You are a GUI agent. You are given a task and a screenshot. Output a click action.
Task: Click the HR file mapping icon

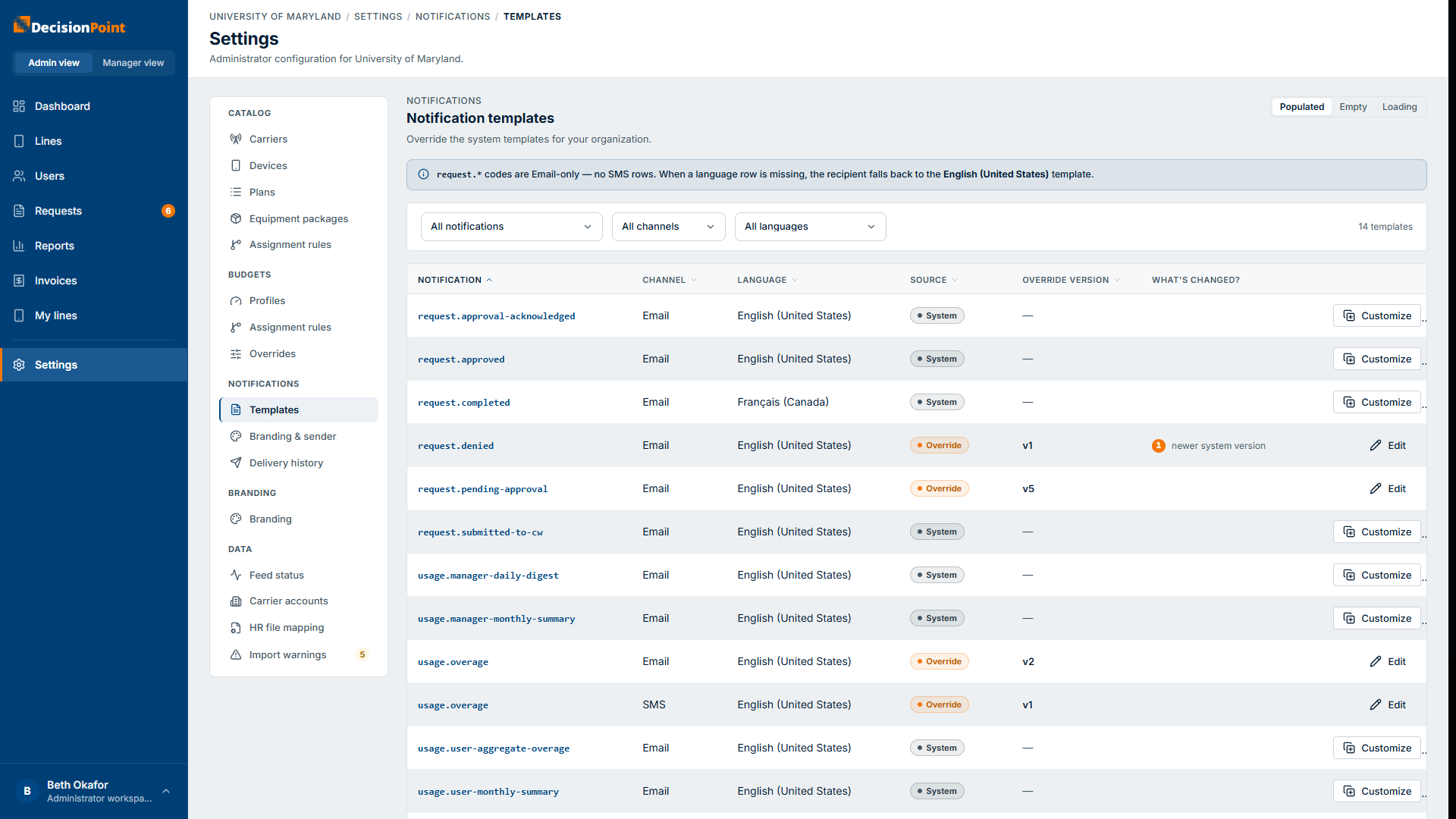tap(236, 628)
